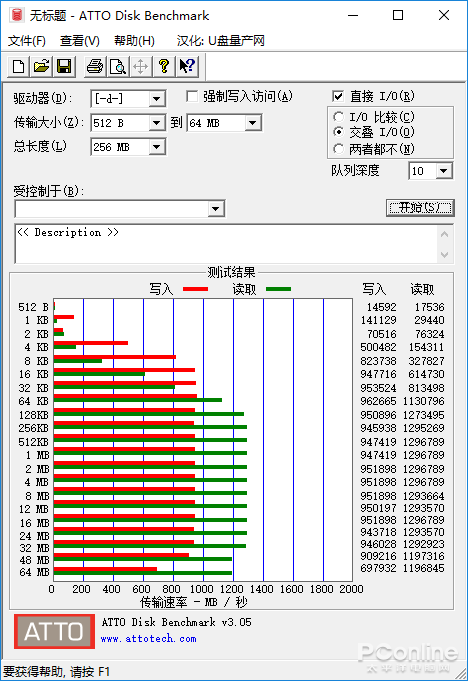The height and width of the screenshot is (681, 468).
Task: Click the 2 KB row write value 70516
Action: (x=382, y=334)
